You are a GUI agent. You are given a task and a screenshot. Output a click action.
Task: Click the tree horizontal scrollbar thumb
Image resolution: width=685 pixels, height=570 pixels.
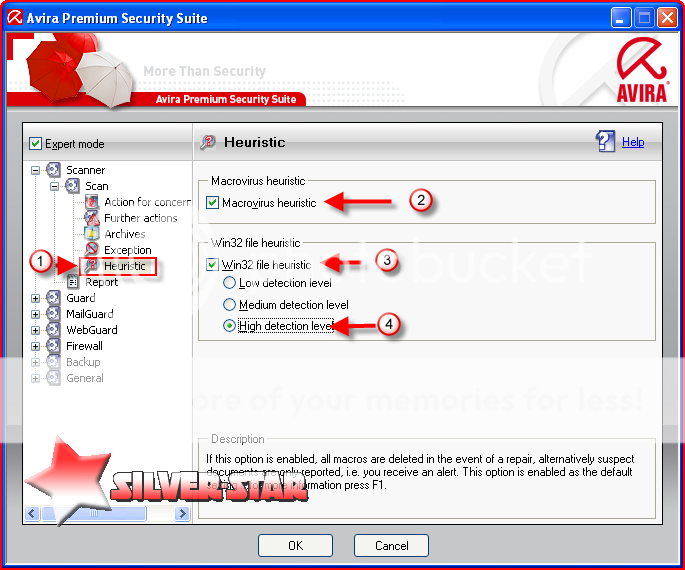coord(93,513)
